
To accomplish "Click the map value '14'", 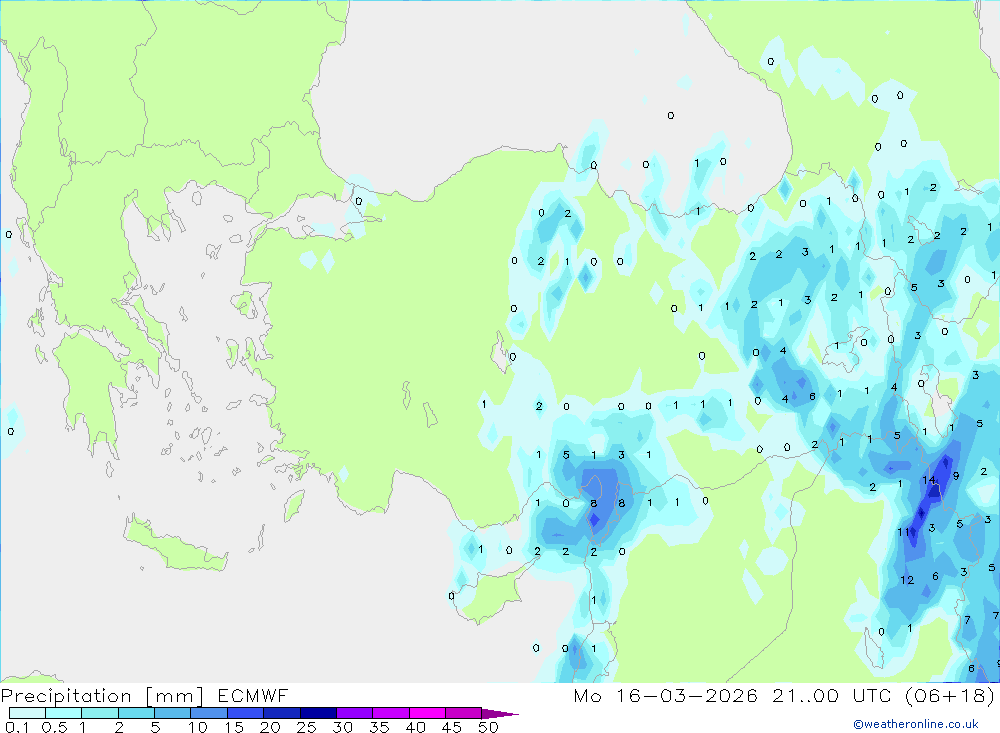I will [x=928, y=480].
